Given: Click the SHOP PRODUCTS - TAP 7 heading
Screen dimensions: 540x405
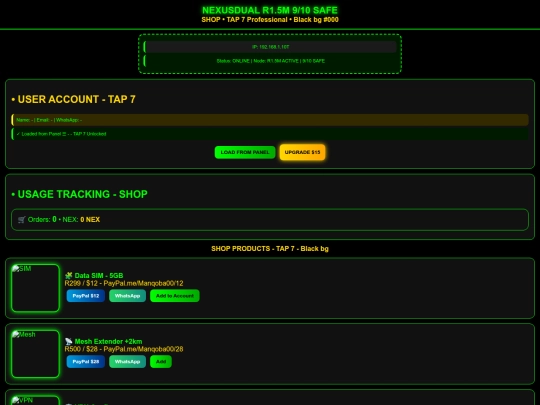Looking at the screenshot, I should click(x=270, y=249).
